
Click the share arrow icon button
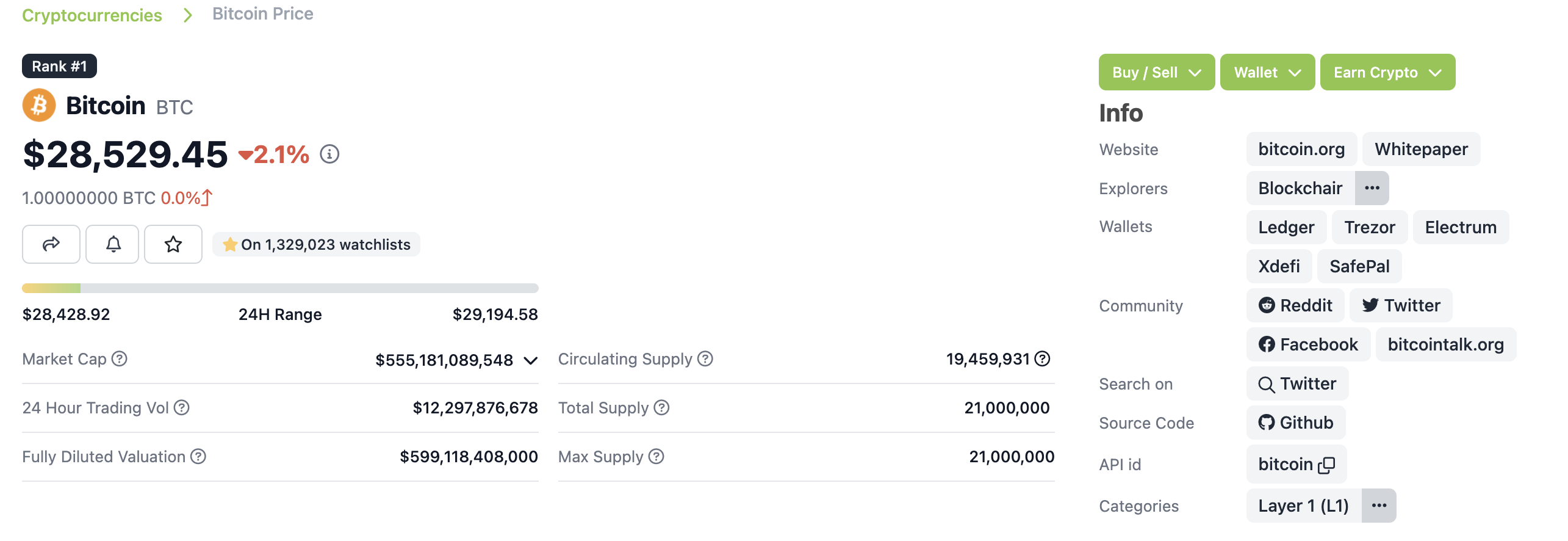(51, 244)
